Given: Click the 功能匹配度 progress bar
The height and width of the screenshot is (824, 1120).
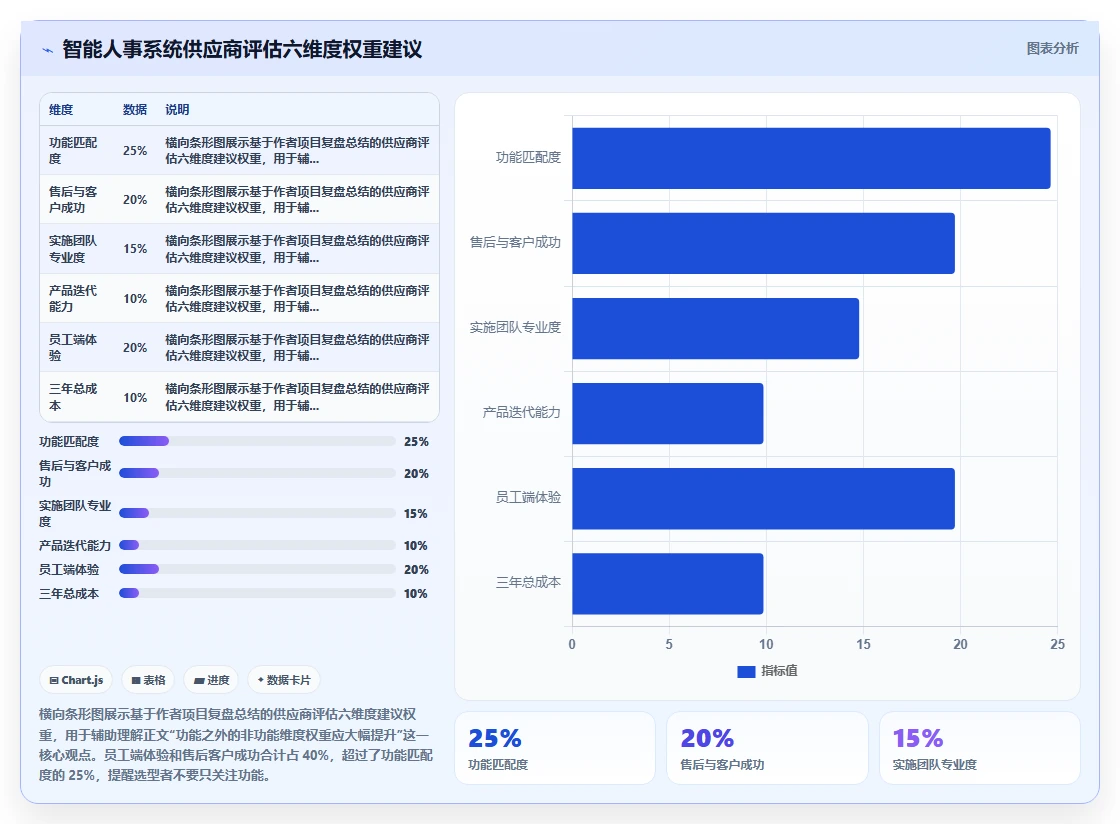Looking at the screenshot, I should 257,441.
